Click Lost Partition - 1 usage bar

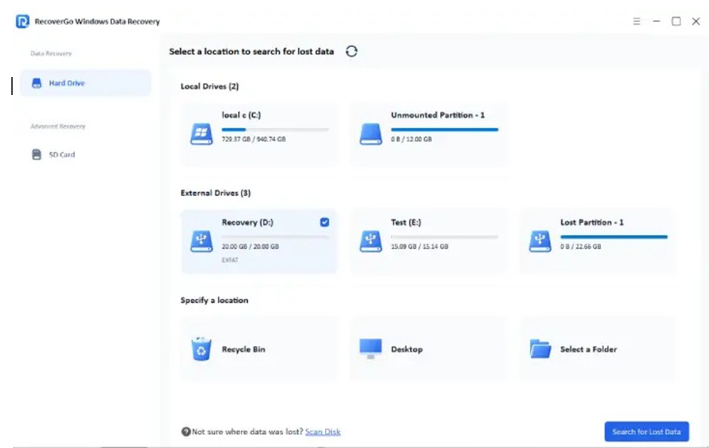click(x=614, y=237)
